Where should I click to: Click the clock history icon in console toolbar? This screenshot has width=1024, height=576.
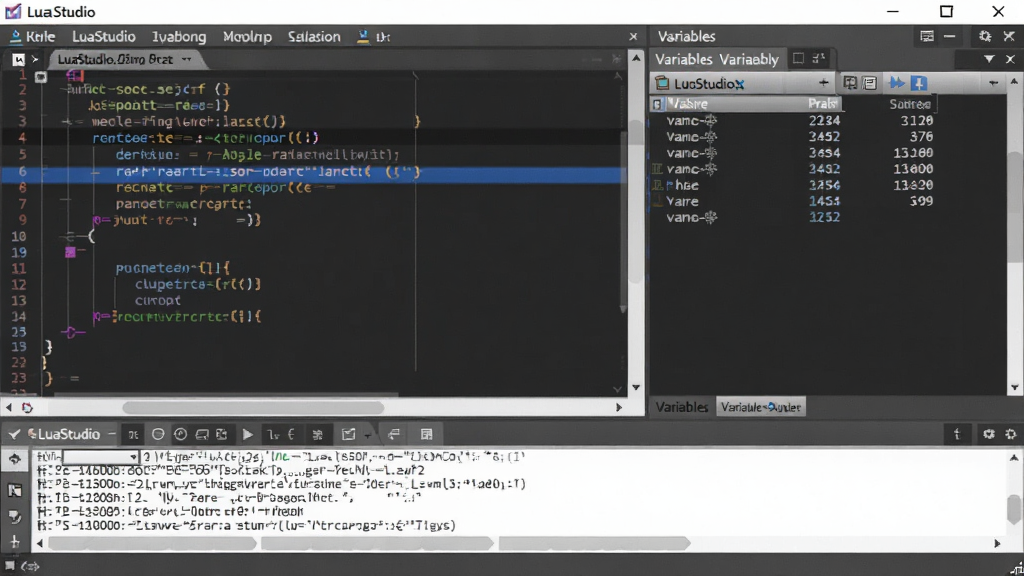[180, 434]
